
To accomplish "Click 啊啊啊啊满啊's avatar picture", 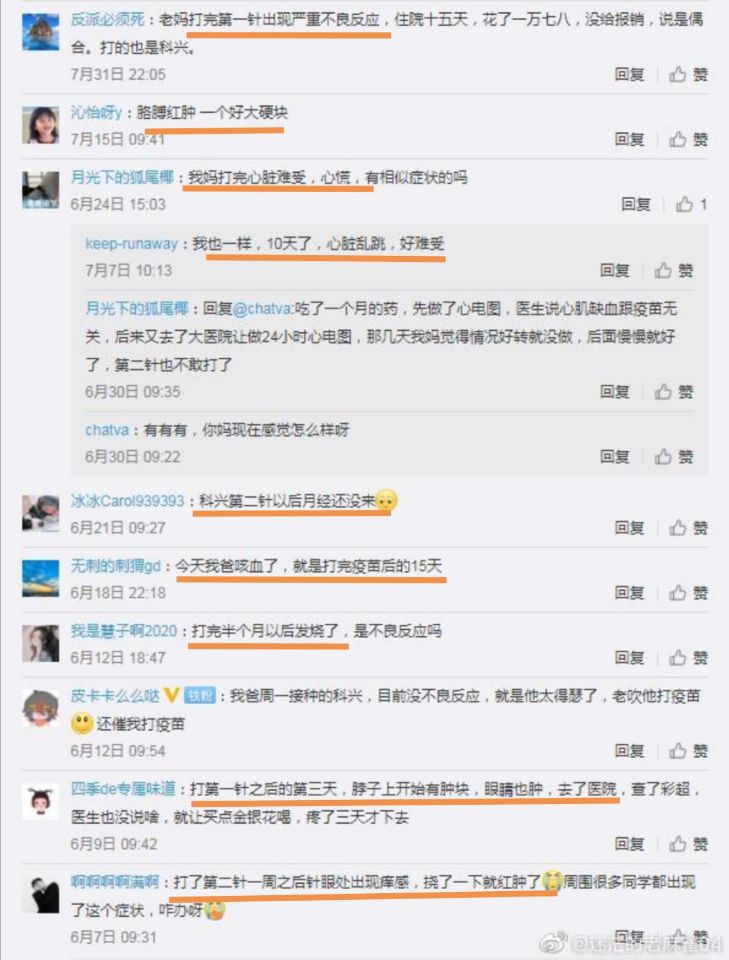I will (x=40, y=894).
